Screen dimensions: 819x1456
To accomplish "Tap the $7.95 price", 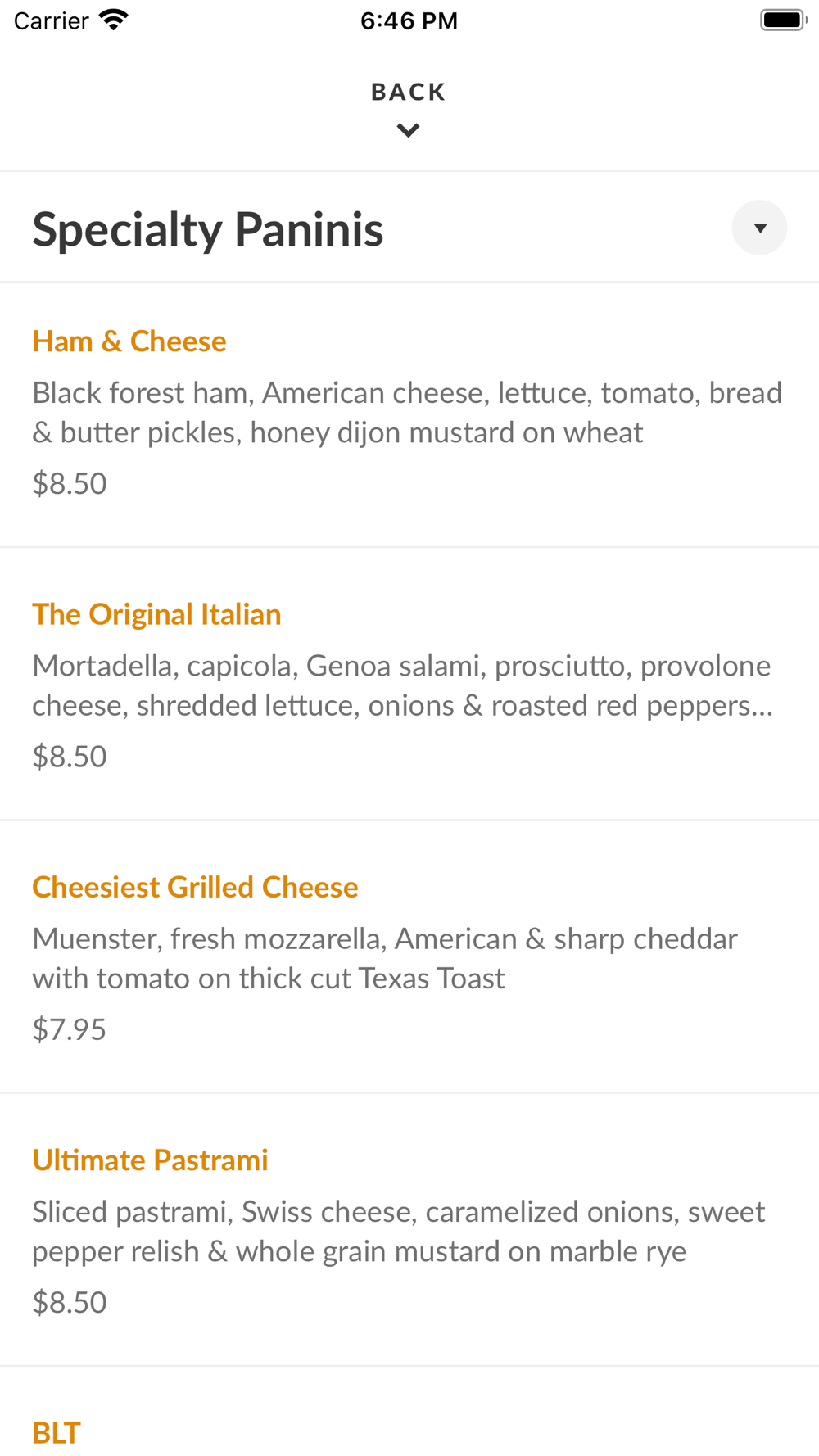I will click(70, 1029).
